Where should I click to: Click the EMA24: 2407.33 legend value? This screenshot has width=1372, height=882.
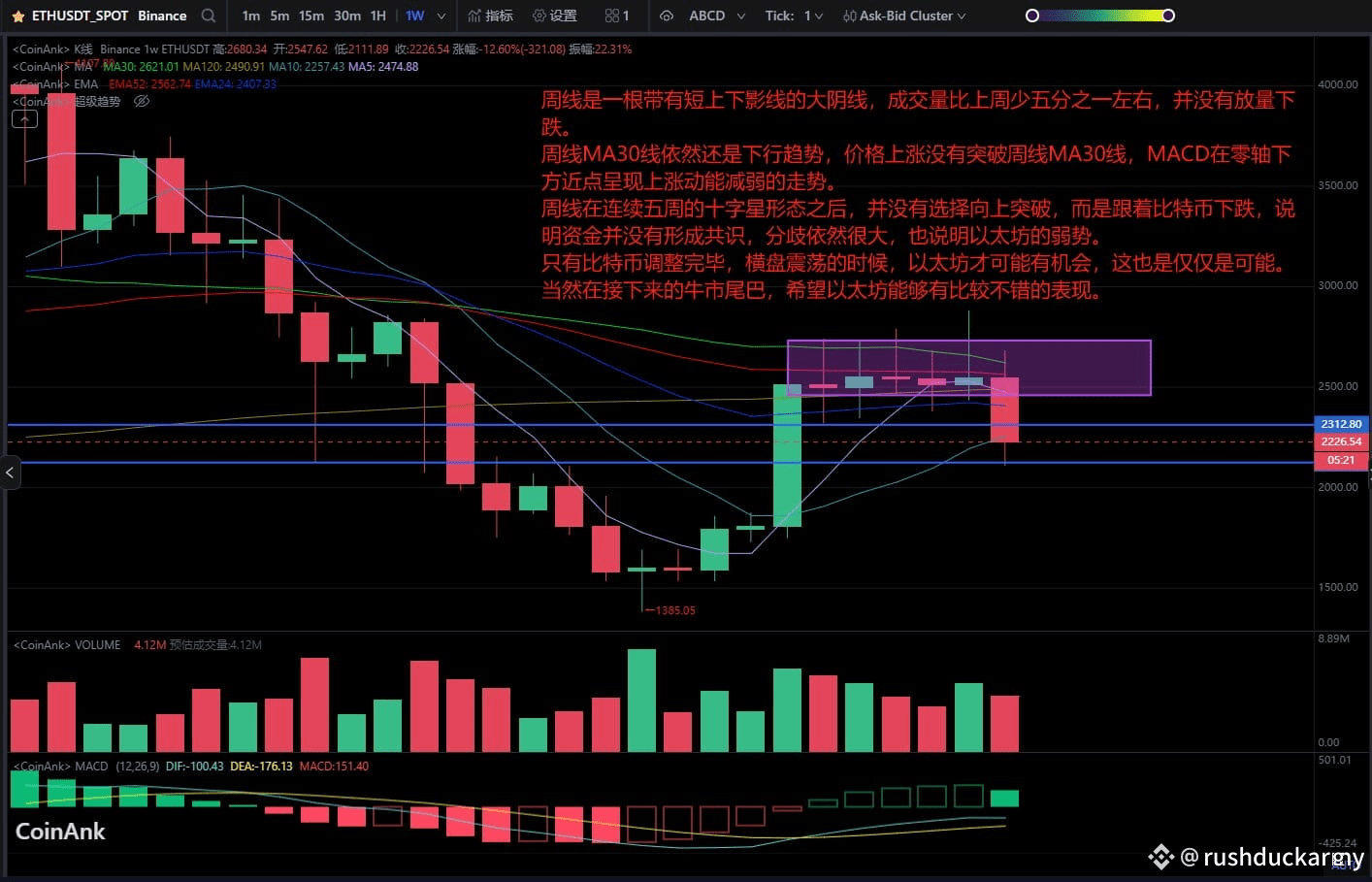[x=236, y=84]
